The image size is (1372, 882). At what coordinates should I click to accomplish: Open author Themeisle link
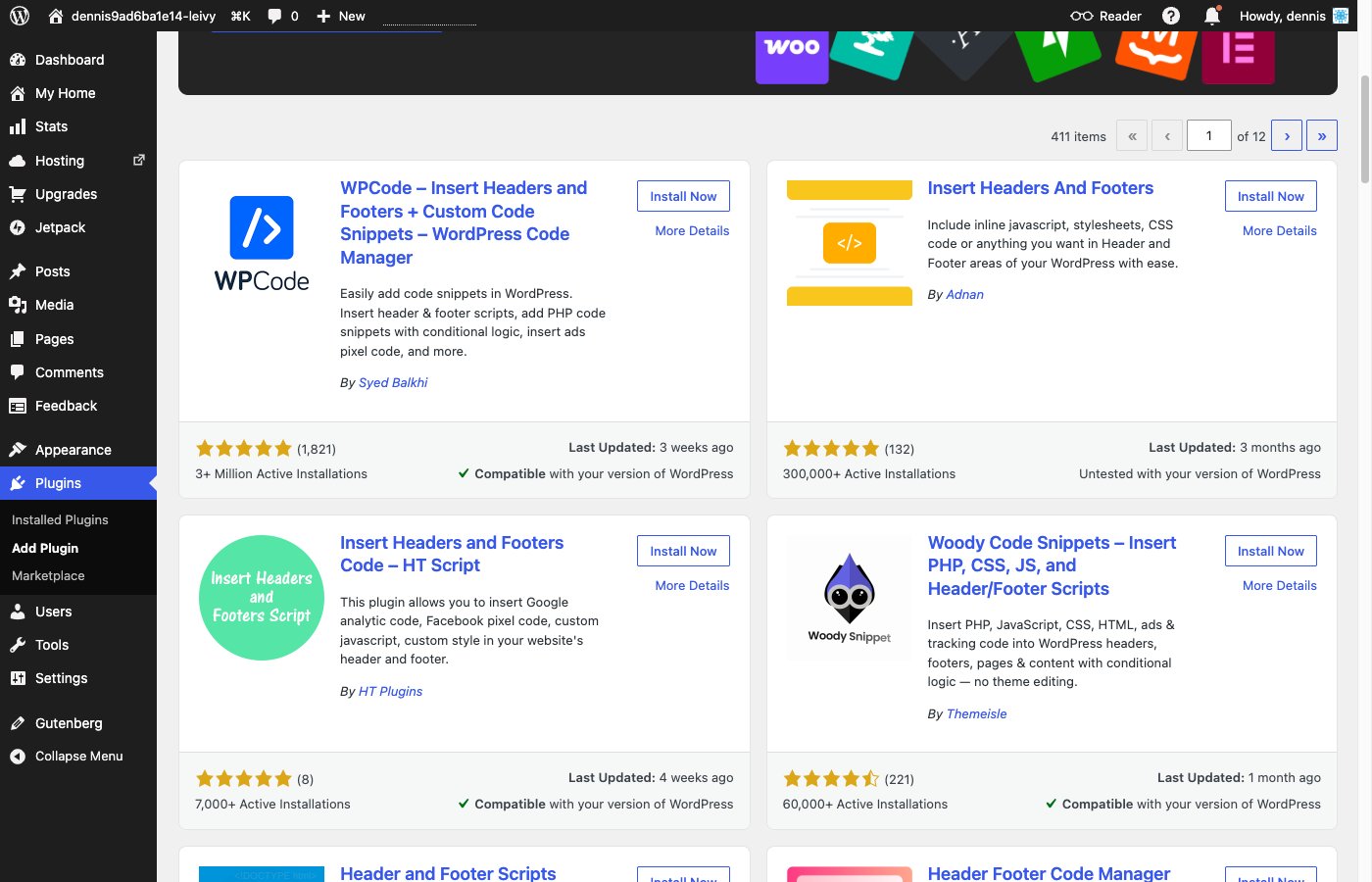[976, 713]
